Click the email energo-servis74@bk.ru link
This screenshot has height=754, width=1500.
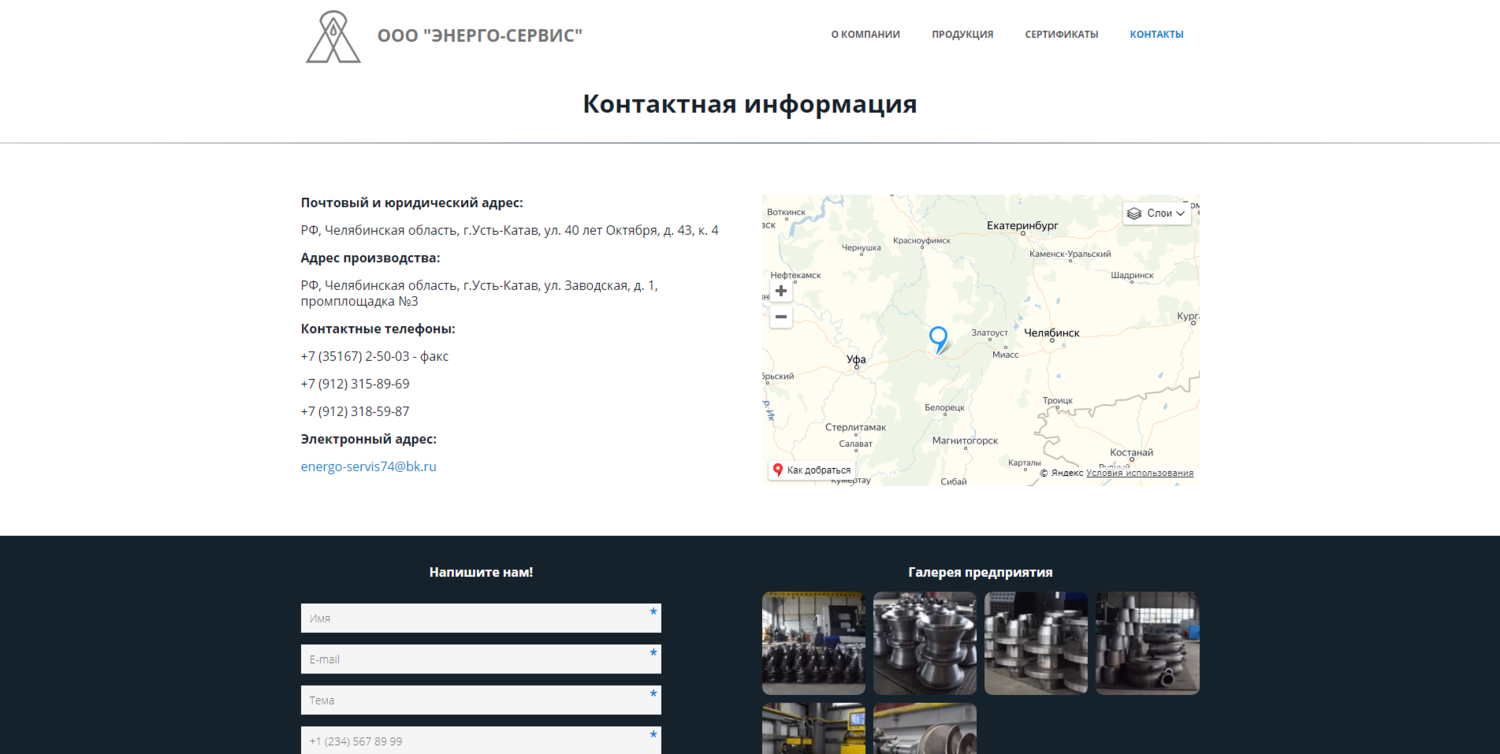point(369,466)
